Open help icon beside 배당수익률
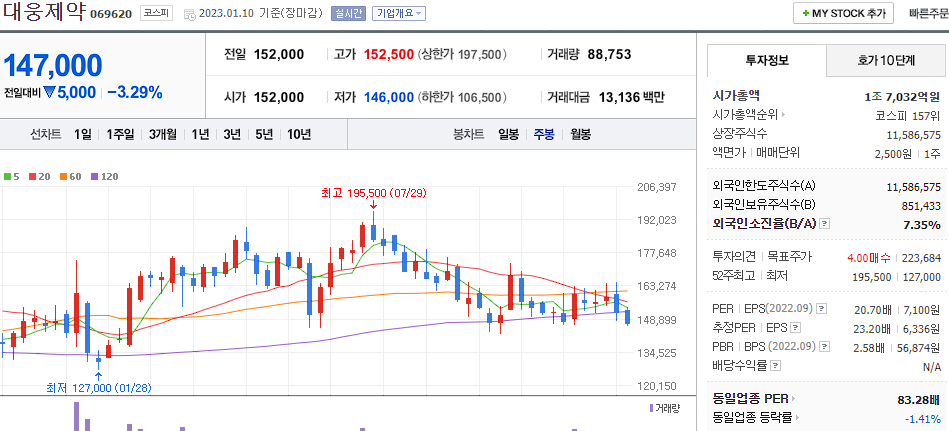Screen dimensions: 949x431 click(776, 366)
